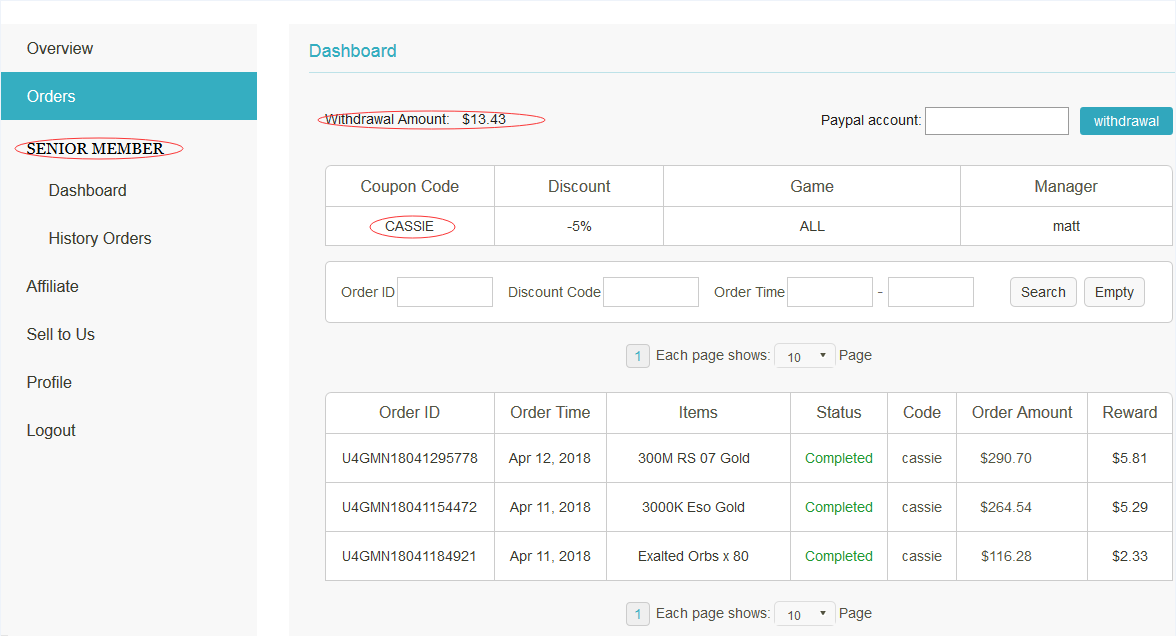Screen dimensions: 1176x636
Task: Click the Coupon Code column header
Action: pos(410,186)
